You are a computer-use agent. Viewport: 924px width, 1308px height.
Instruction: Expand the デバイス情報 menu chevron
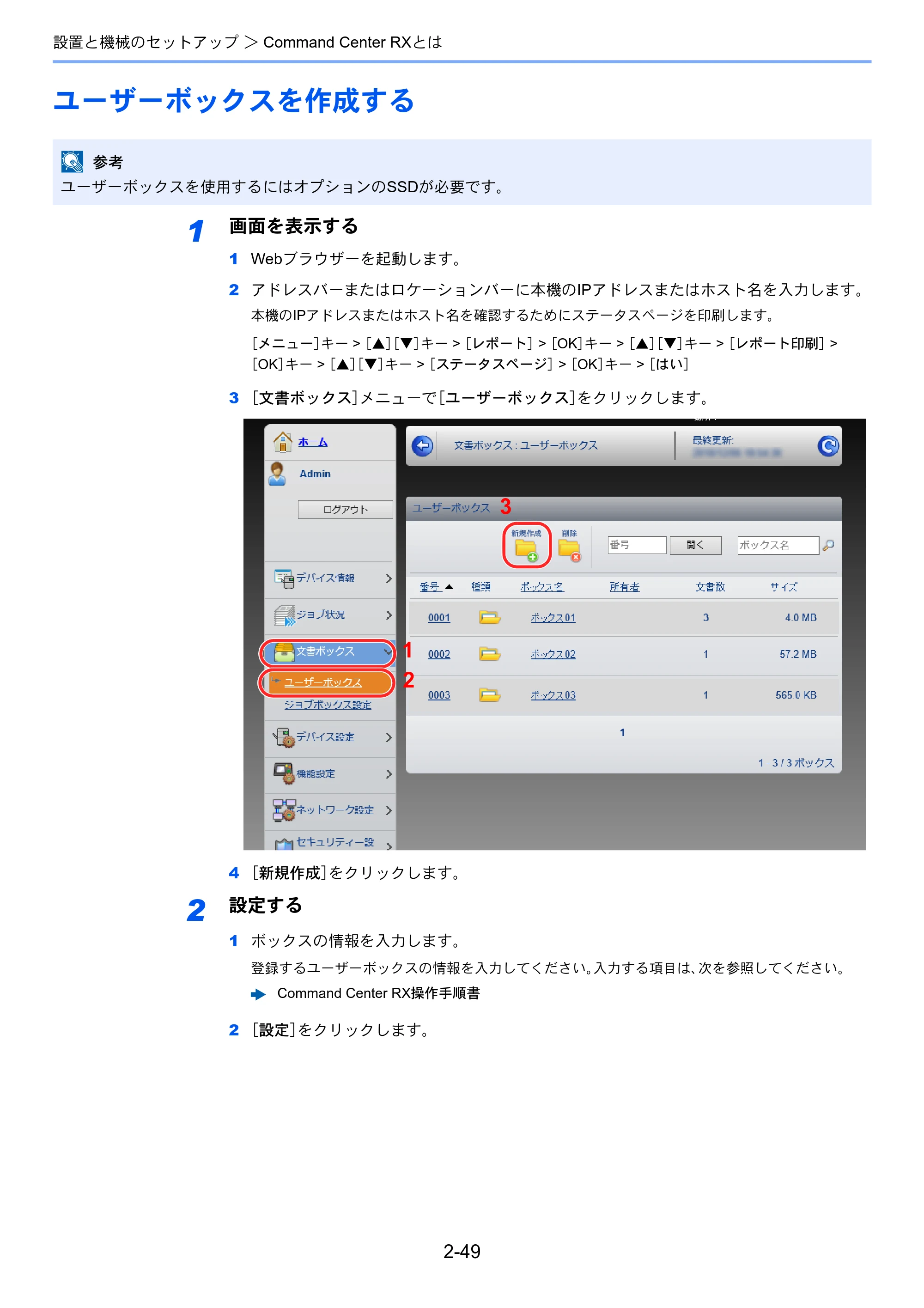(x=389, y=578)
